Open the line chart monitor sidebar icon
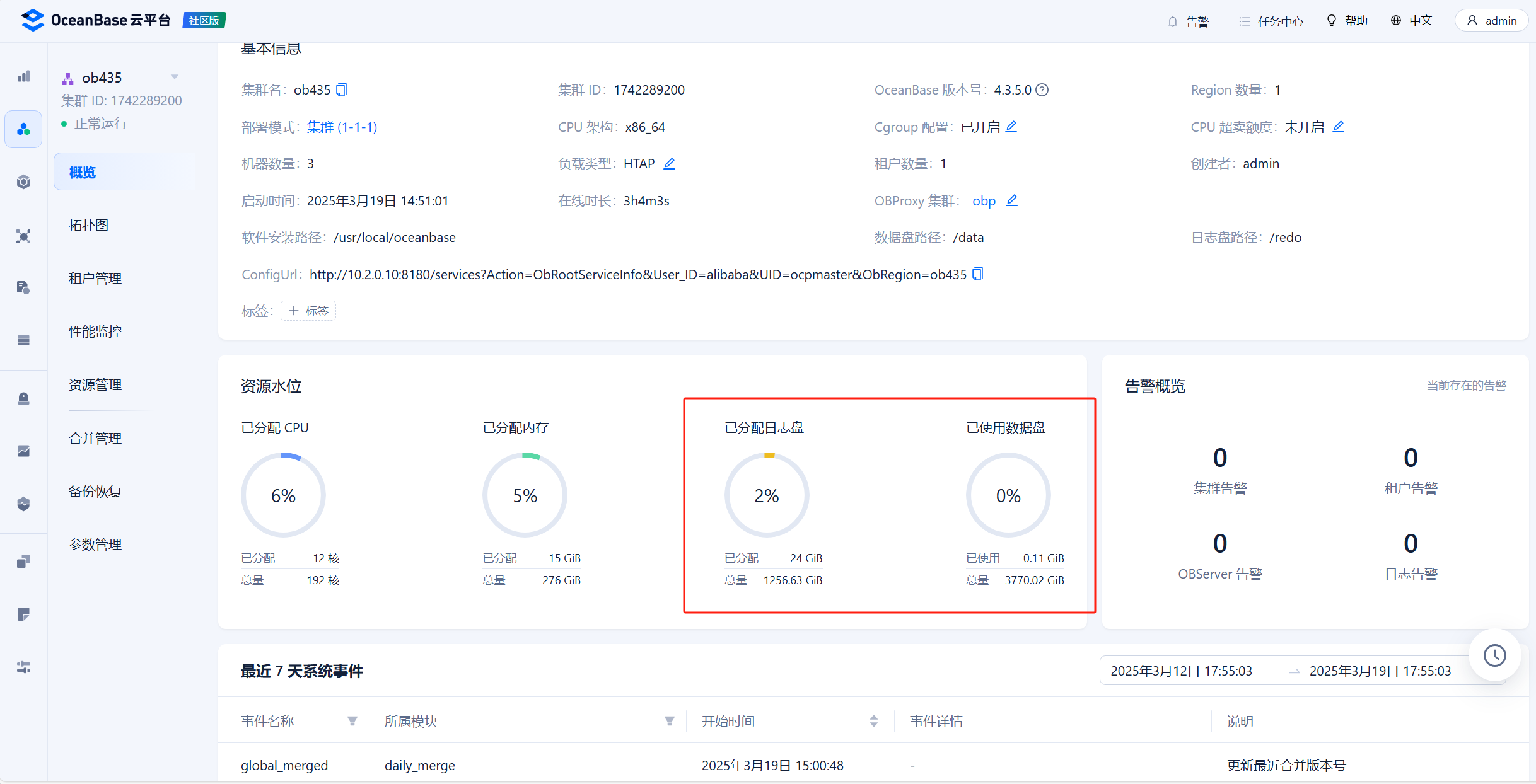The height and width of the screenshot is (784, 1536). click(x=23, y=451)
